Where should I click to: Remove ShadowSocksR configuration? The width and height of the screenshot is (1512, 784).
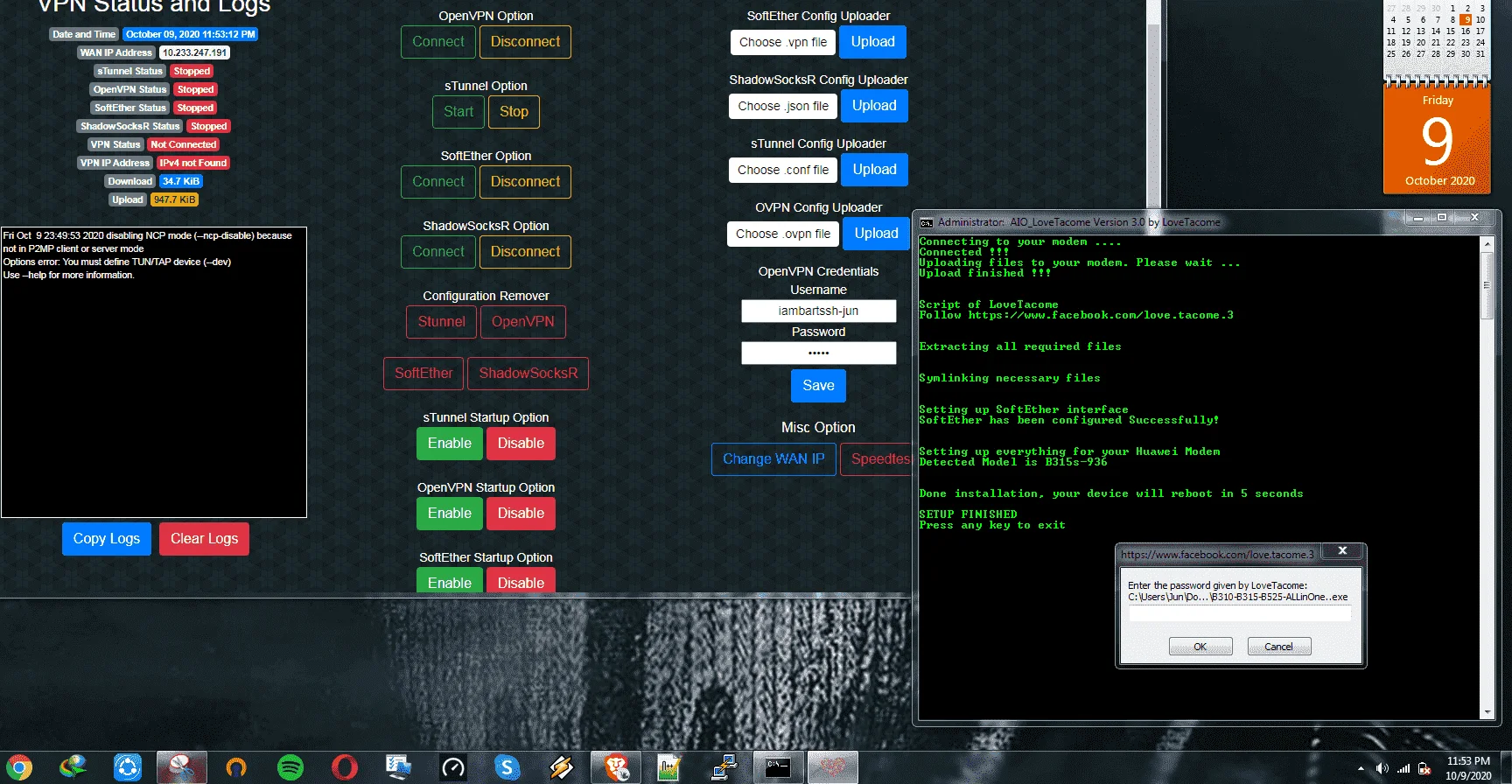[x=528, y=374]
